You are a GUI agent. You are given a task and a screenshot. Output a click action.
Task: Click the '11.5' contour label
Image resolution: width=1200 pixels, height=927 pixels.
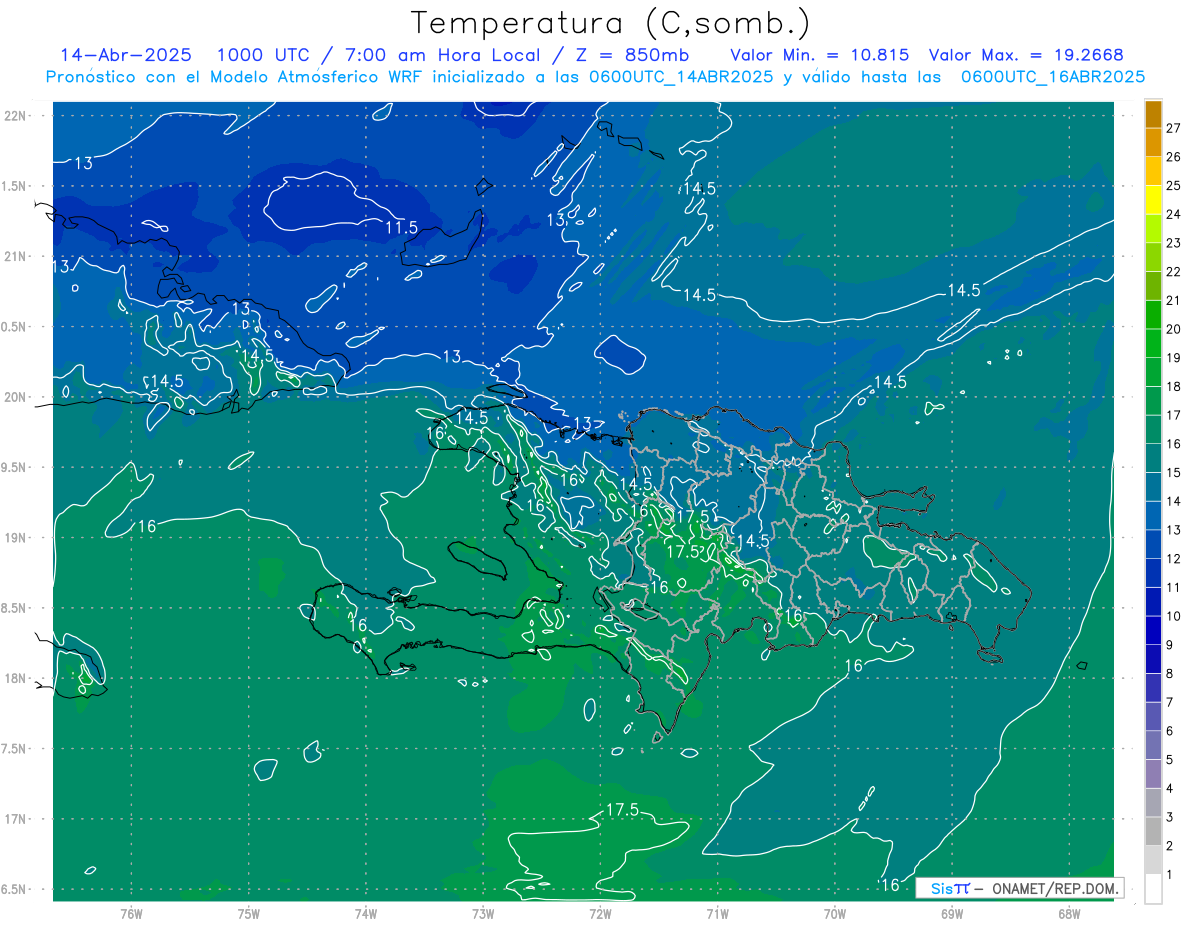pyautogui.click(x=401, y=228)
